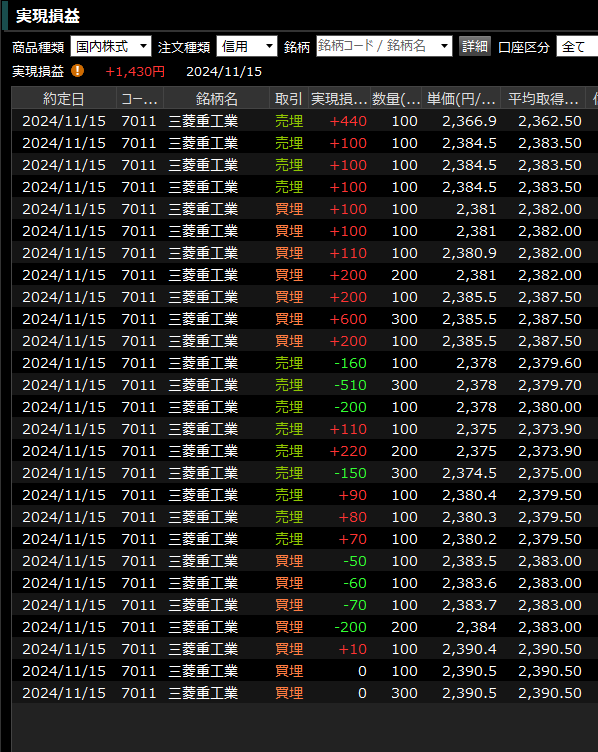
Task: Select the 買埋 row with profit +110
Action: 305,253
